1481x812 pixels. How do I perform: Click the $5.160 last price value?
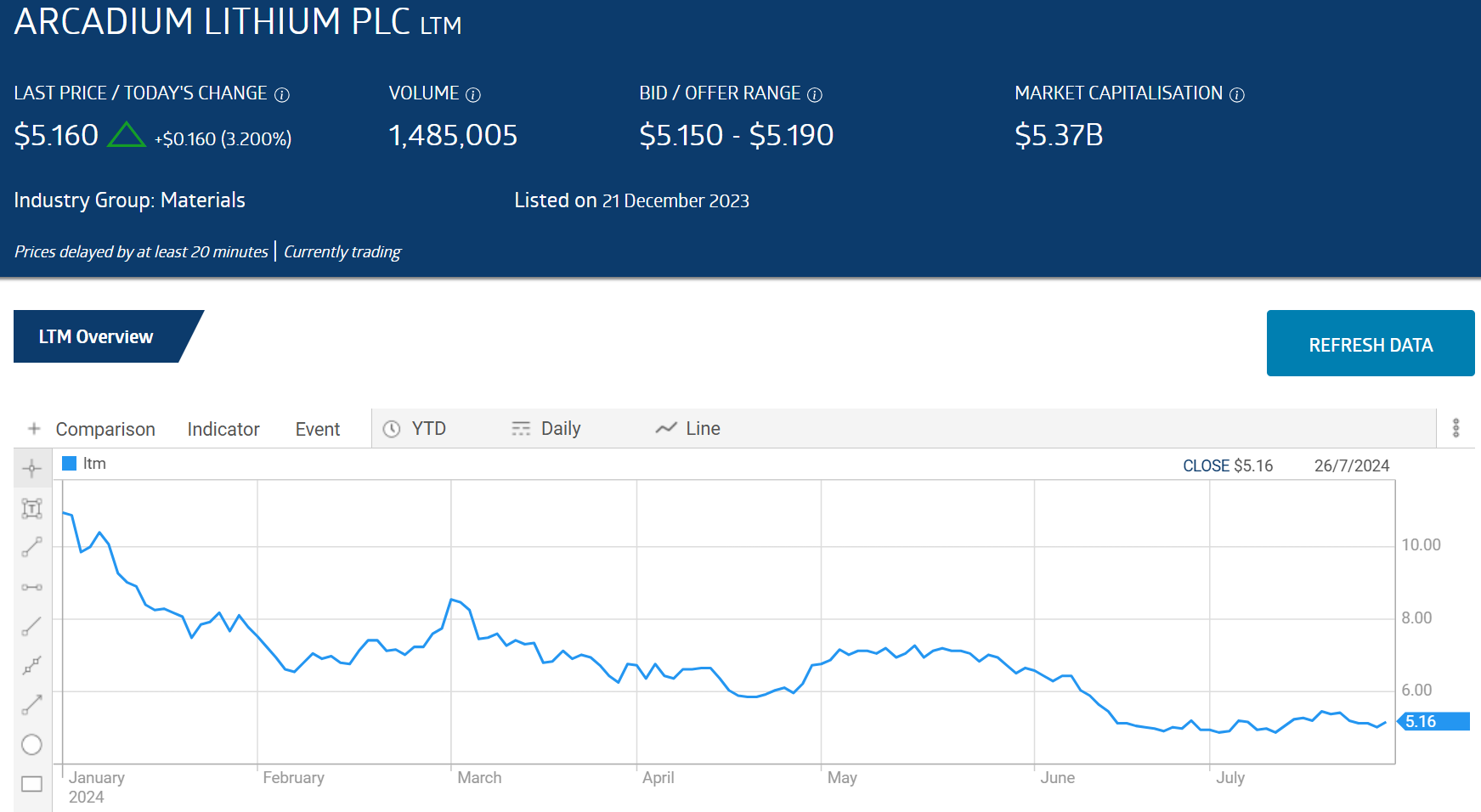tap(56, 135)
